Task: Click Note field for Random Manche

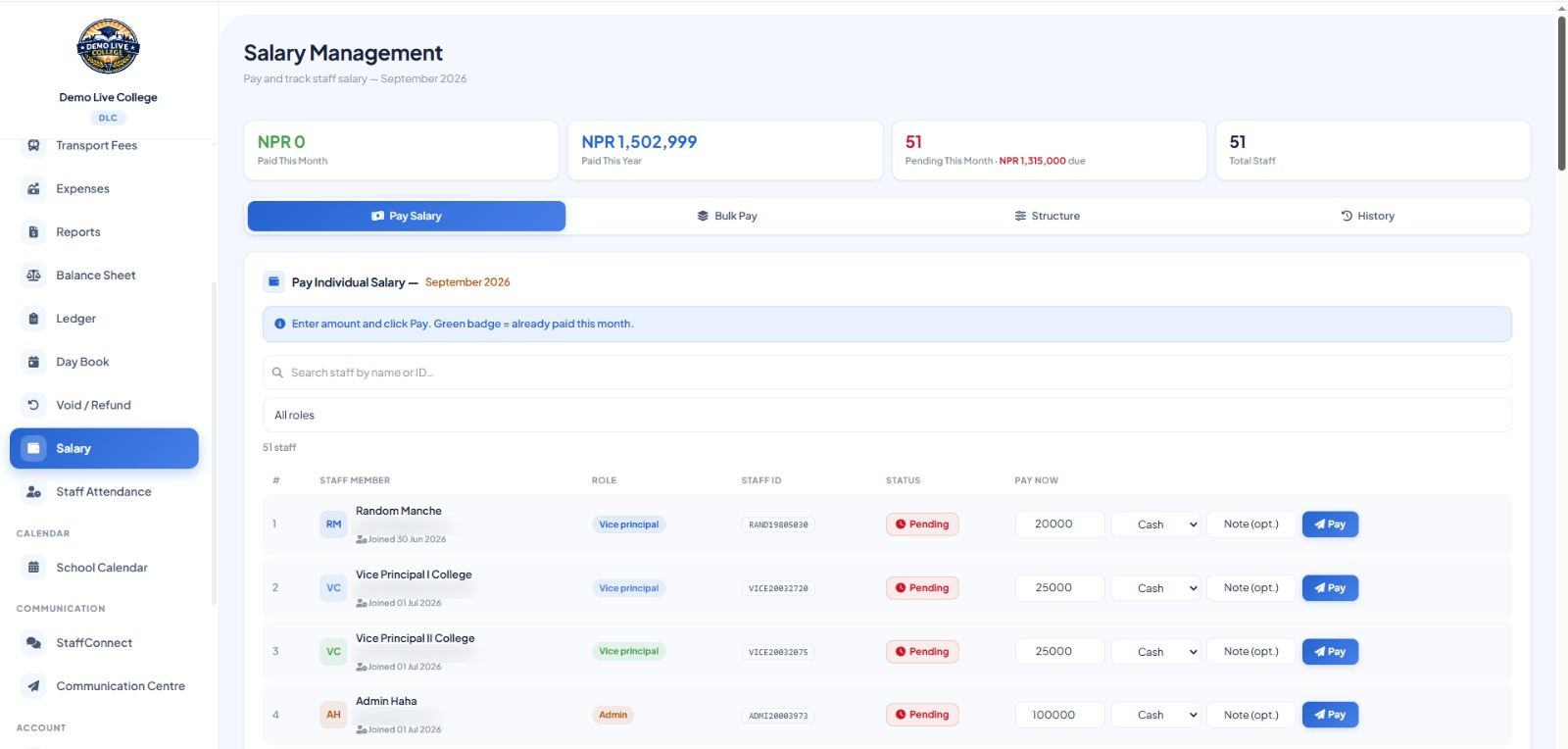Action: coord(1251,524)
